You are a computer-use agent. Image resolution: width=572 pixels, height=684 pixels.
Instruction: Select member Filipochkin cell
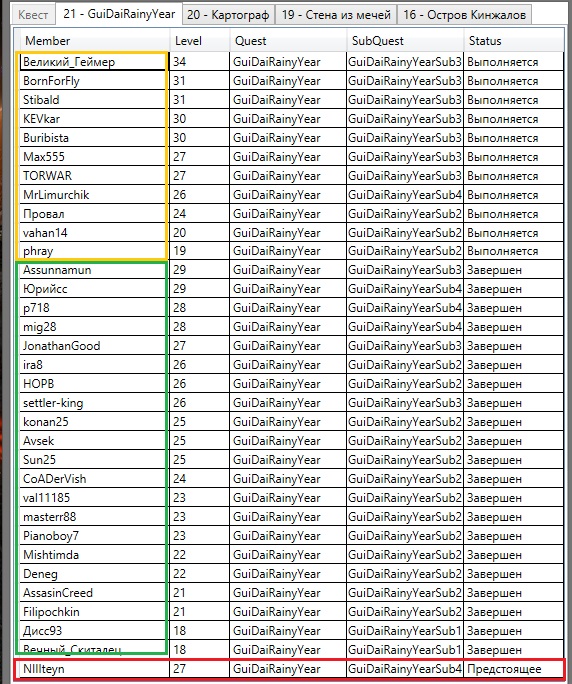(93, 612)
